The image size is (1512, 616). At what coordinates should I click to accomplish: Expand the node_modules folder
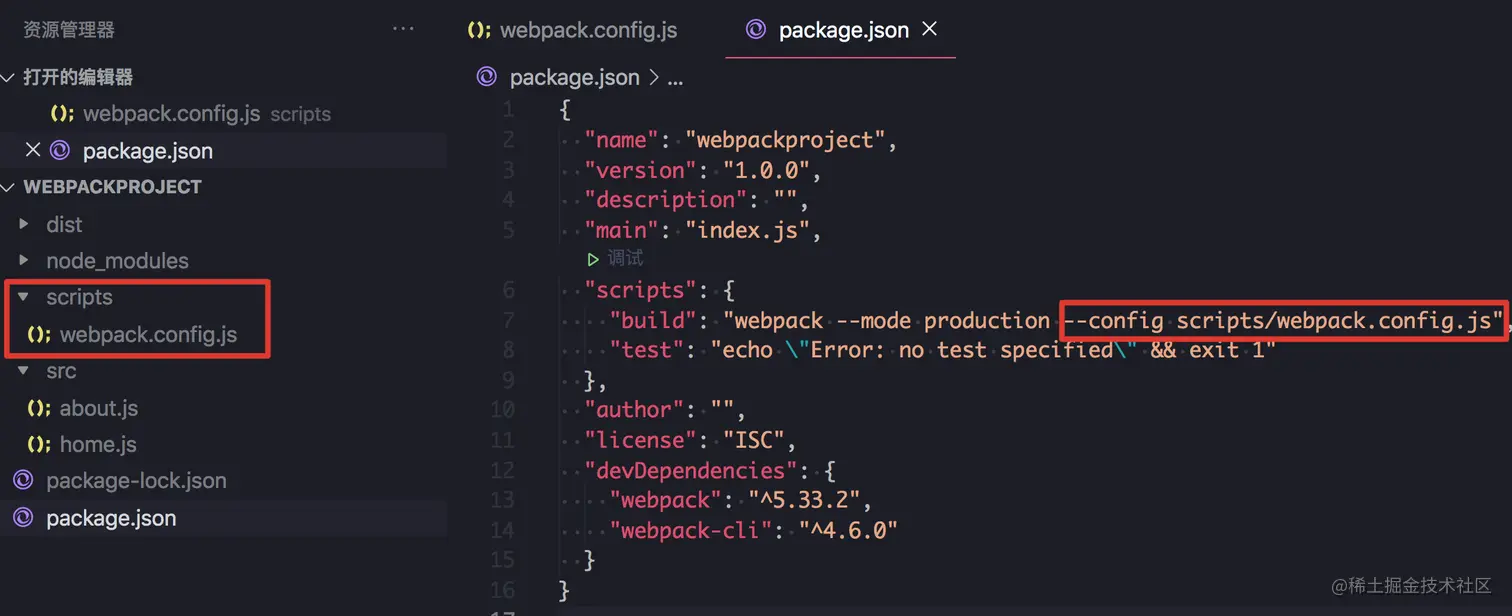tap(24, 261)
